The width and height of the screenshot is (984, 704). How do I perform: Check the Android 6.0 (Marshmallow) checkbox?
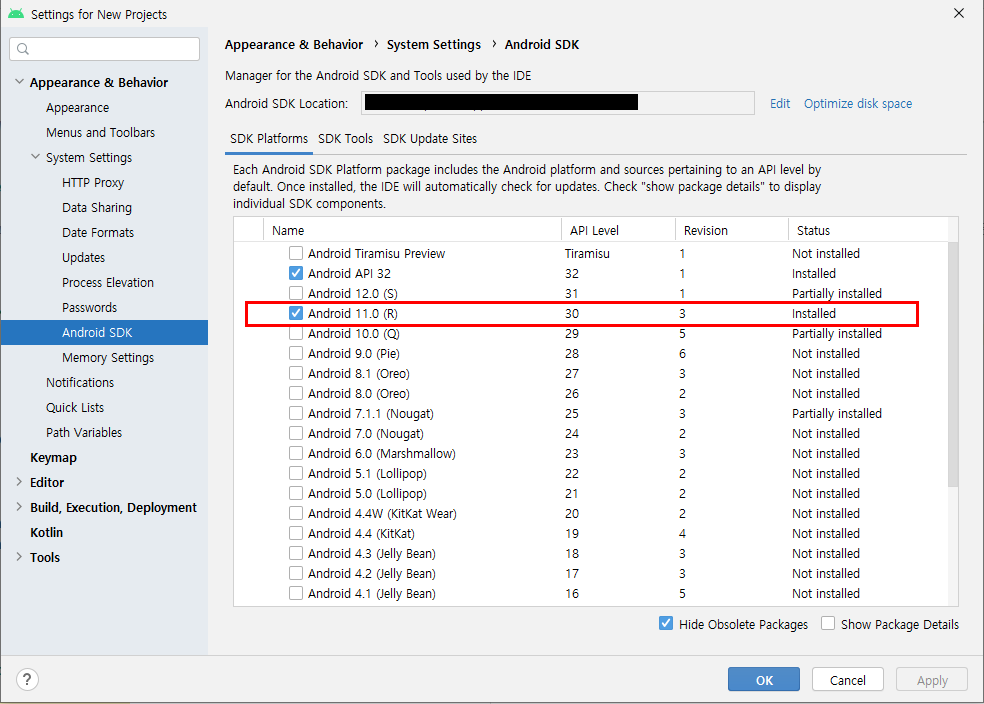click(296, 454)
